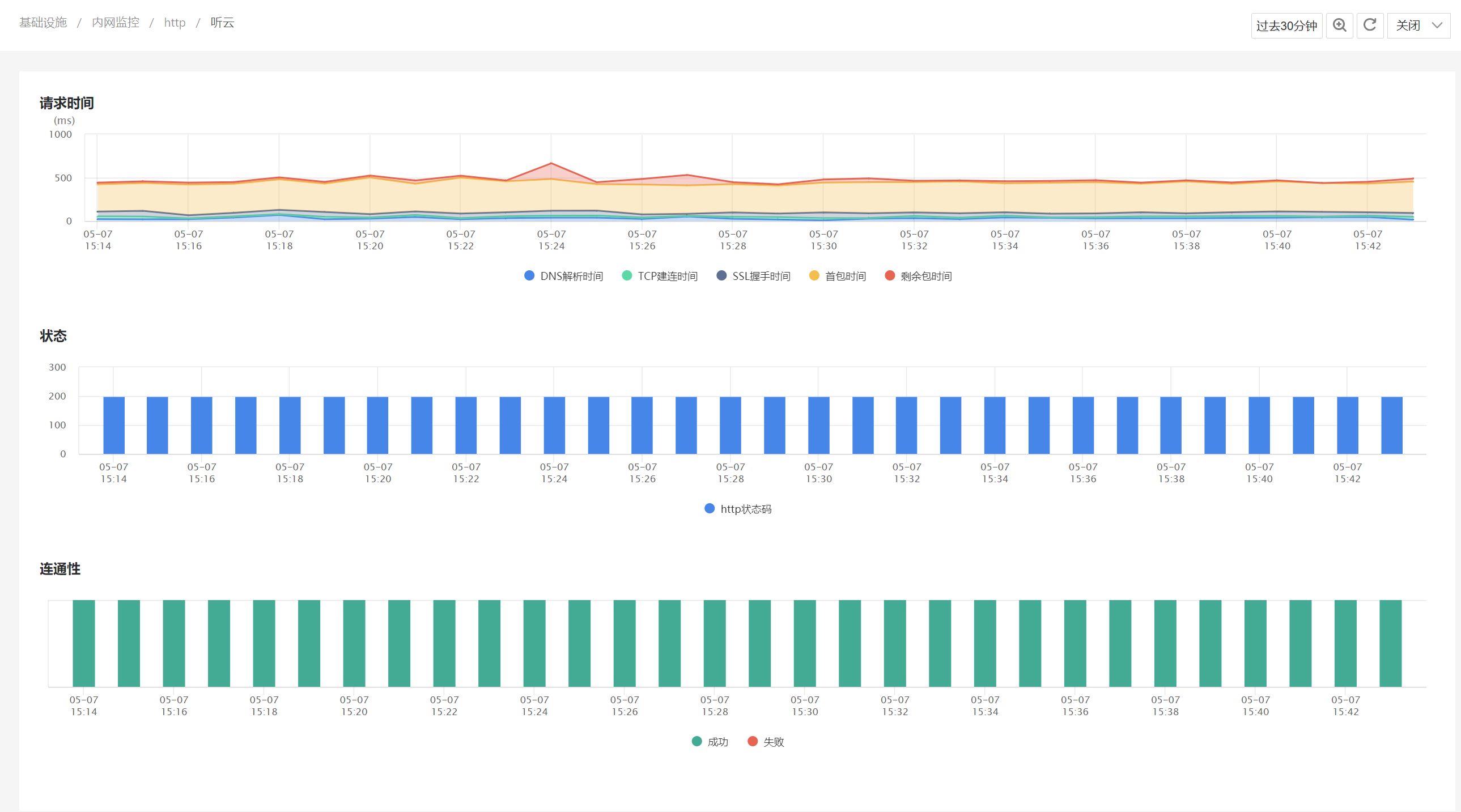Click the 15:20 label on 状态 chart axis
The image size is (1461, 812).
point(379,473)
